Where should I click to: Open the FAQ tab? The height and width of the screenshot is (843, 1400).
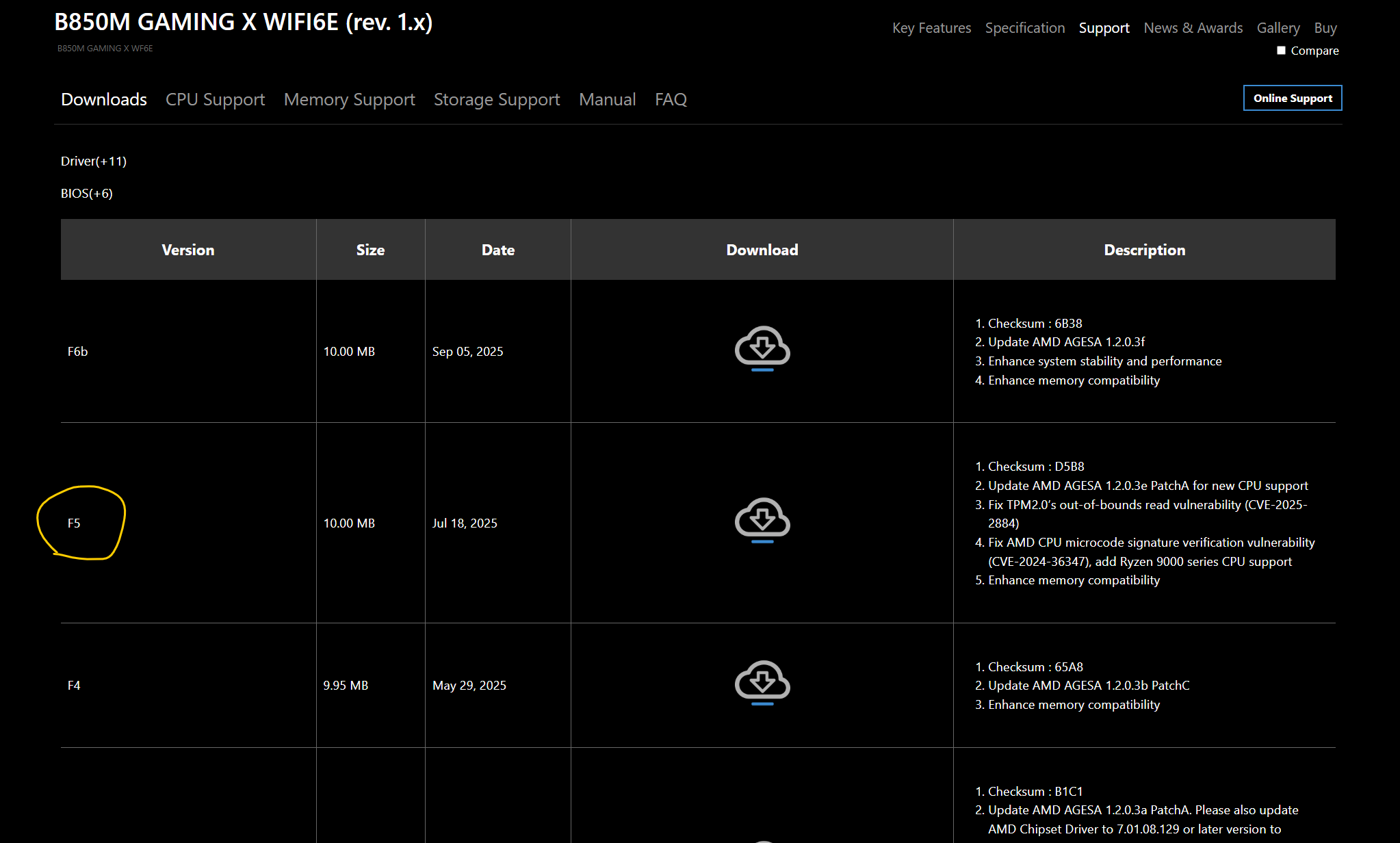671,100
